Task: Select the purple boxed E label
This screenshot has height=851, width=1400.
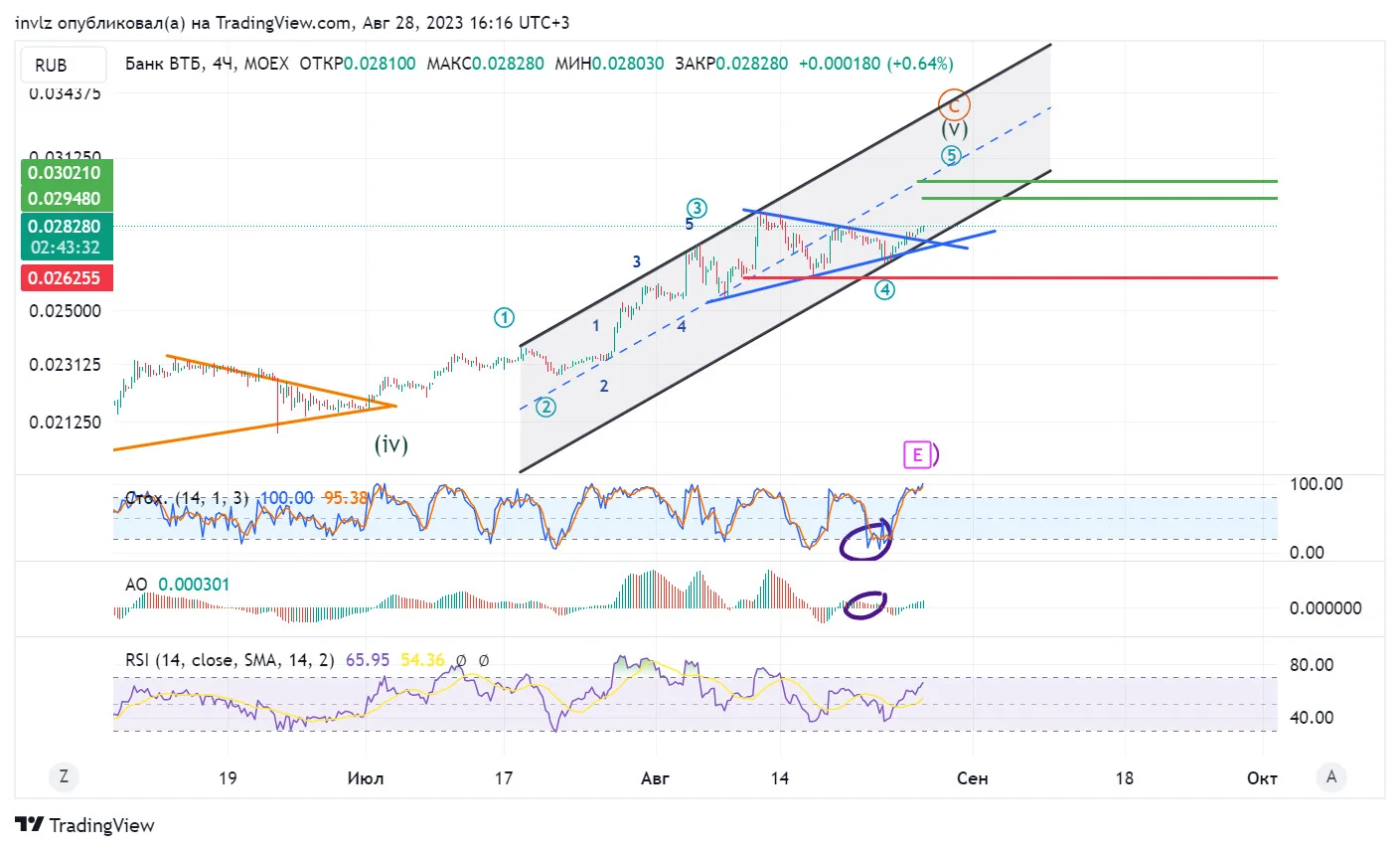Action: [x=917, y=455]
